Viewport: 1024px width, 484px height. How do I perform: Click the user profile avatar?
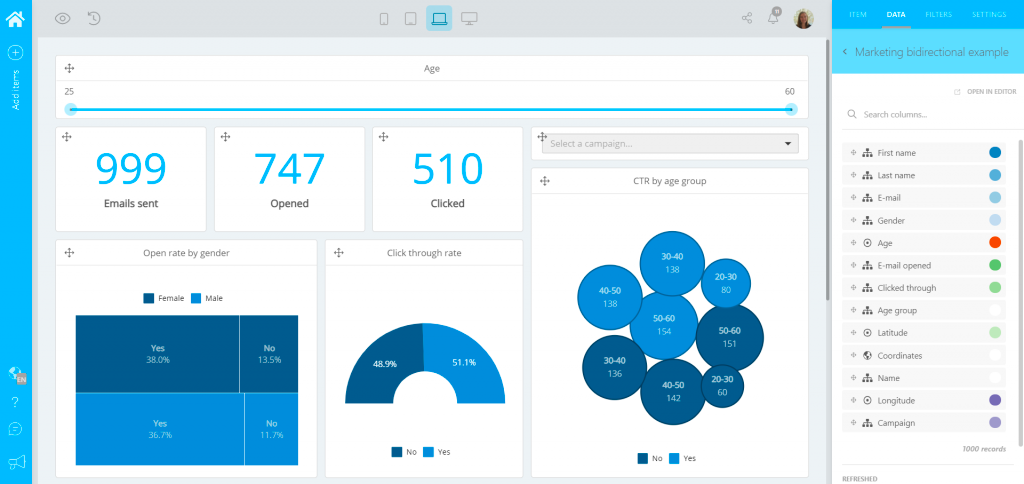pyautogui.click(x=803, y=18)
